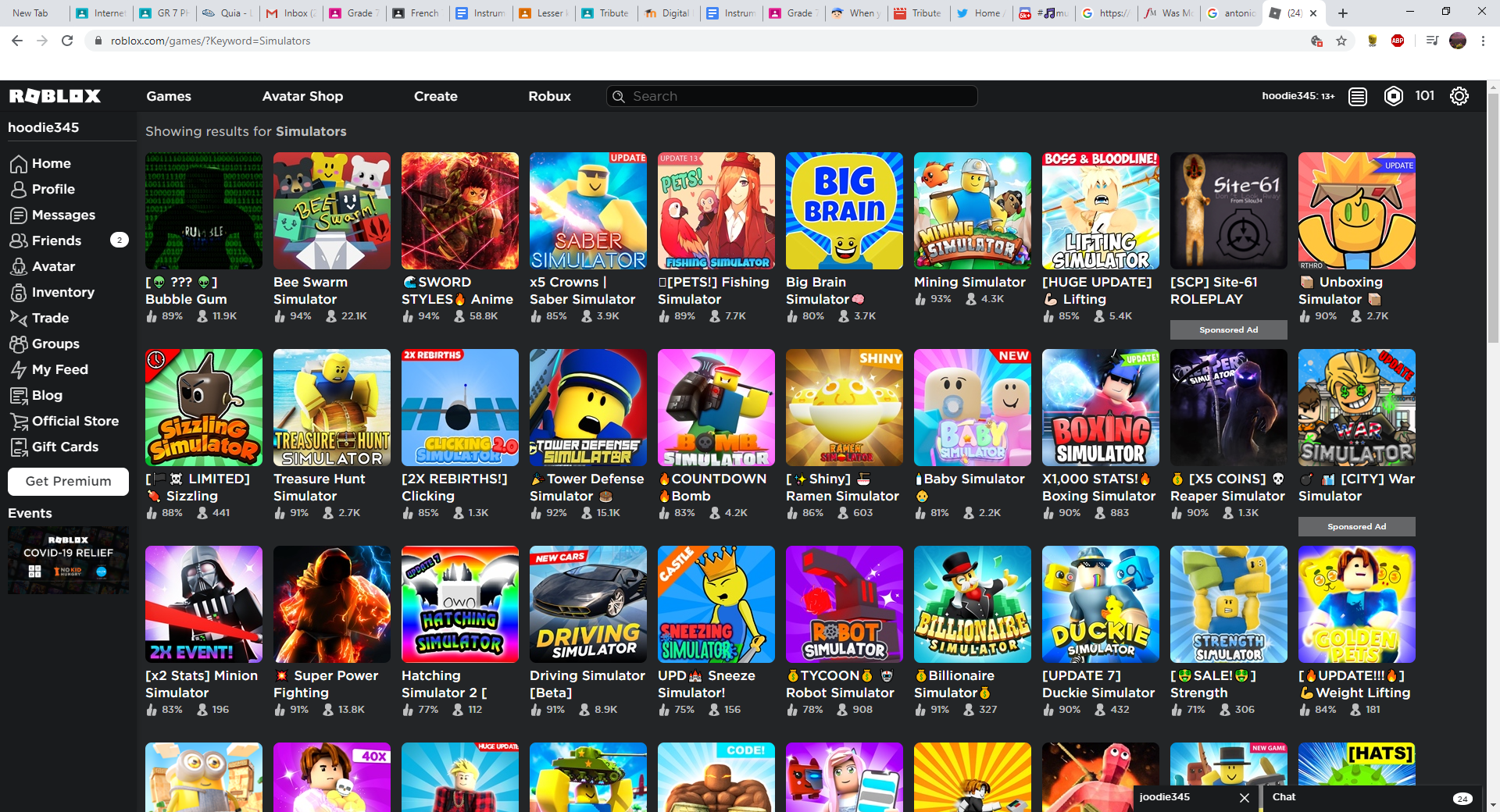Open the Create navigation menu
1500x812 pixels.
[x=436, y=96]
